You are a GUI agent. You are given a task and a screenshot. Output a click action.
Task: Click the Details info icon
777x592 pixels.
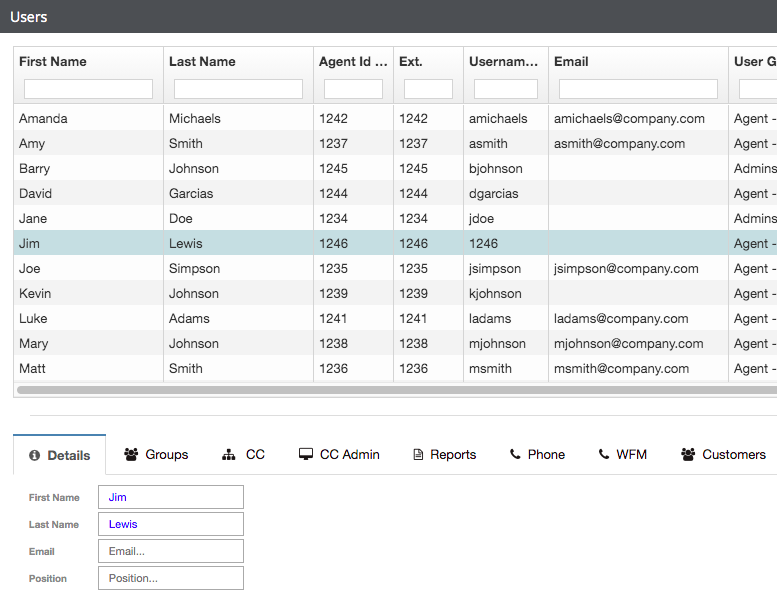pyautogui.click(x=34, y=455)
